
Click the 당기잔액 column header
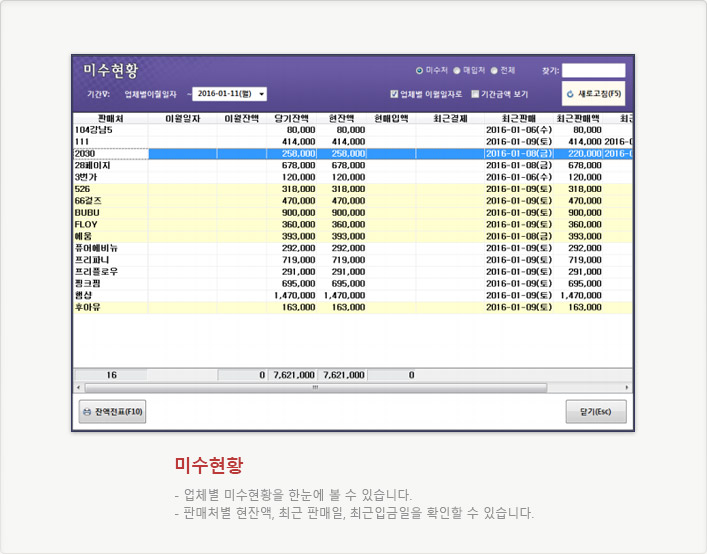coord(292,118)
